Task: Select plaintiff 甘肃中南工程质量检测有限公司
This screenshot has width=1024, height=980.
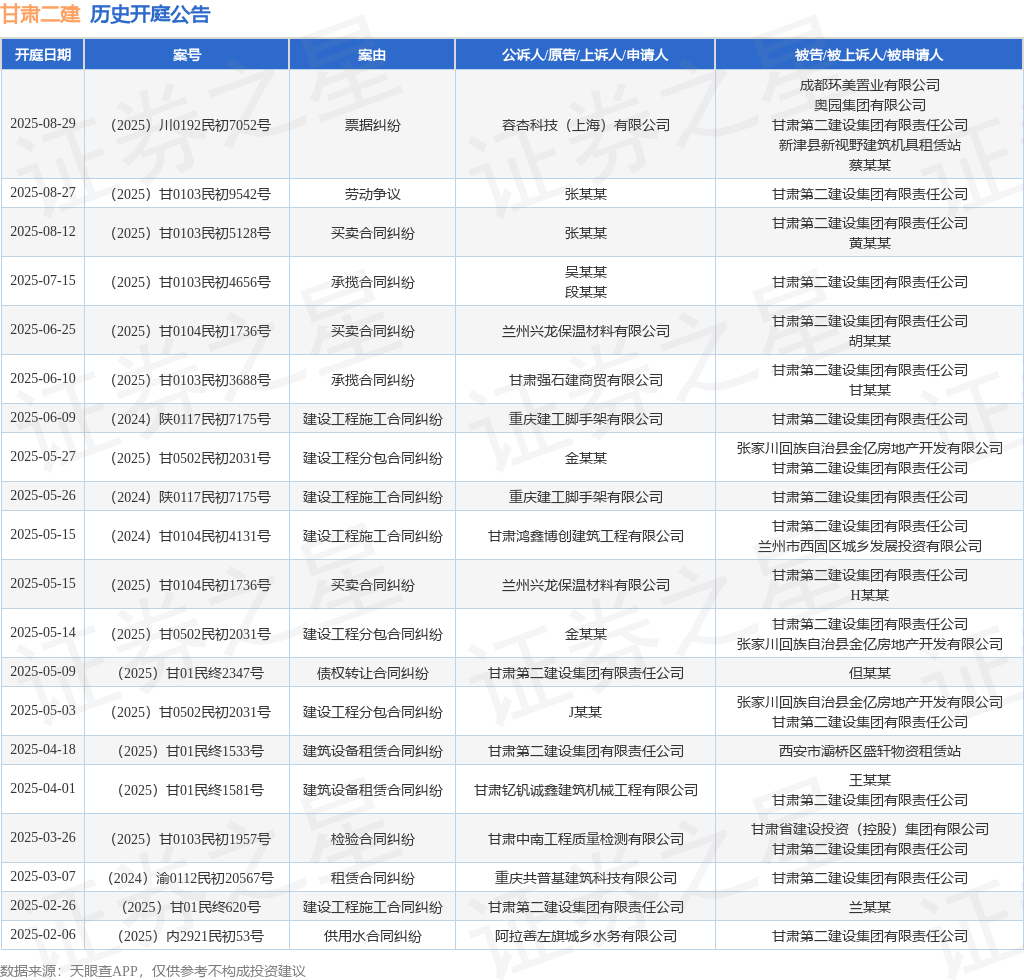Action: coord(586,840)
